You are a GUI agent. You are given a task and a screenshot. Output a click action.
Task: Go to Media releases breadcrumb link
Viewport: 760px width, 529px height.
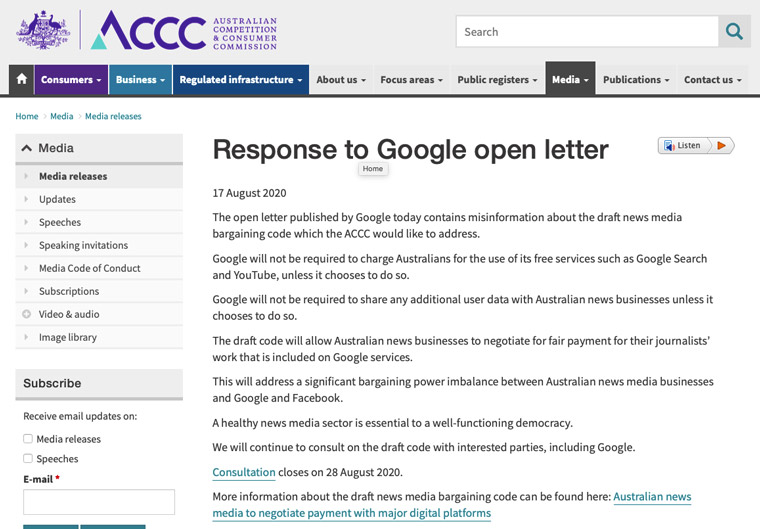(x=113, y=116)
